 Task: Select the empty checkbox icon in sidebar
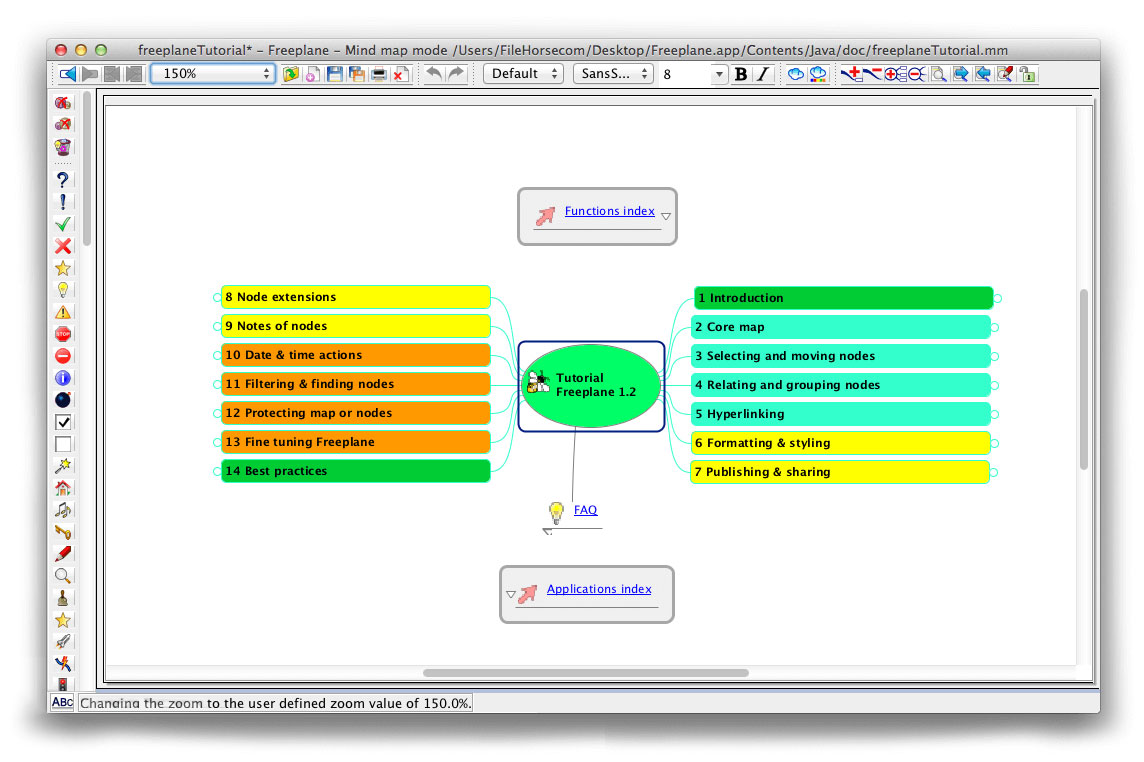coord(63,444)
